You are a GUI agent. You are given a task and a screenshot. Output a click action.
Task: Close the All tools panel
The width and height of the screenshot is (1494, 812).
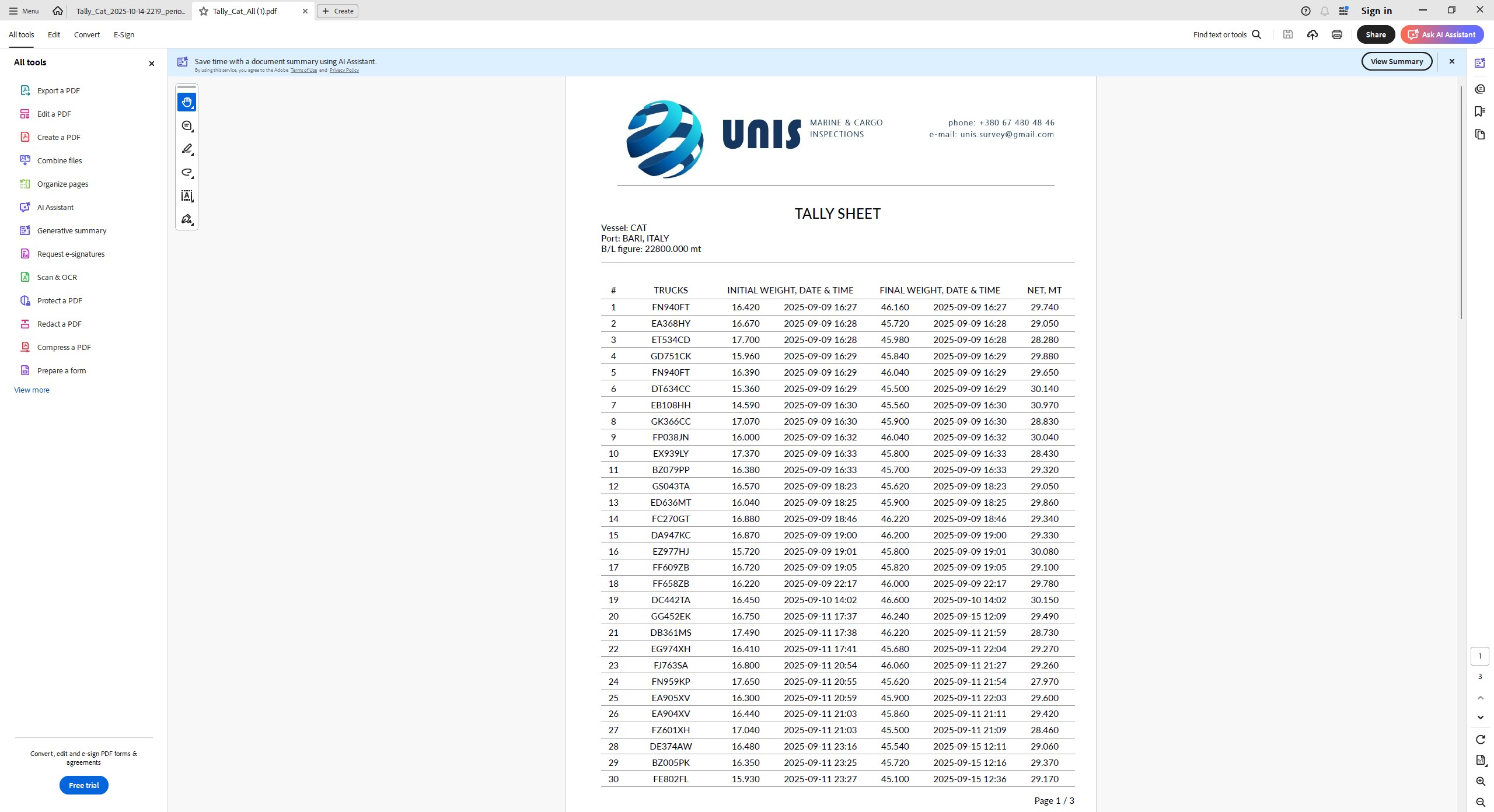tap(152, 63)
